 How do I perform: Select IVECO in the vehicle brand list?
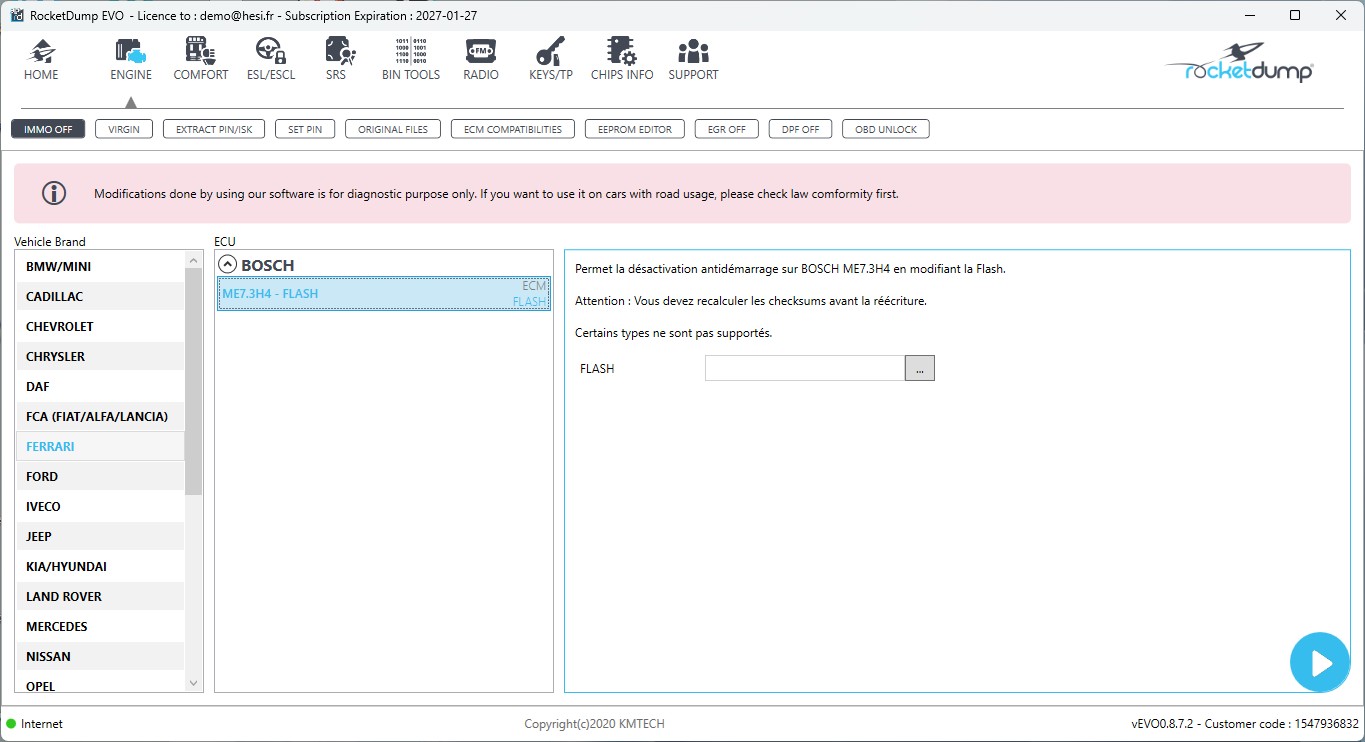point(100,506)
